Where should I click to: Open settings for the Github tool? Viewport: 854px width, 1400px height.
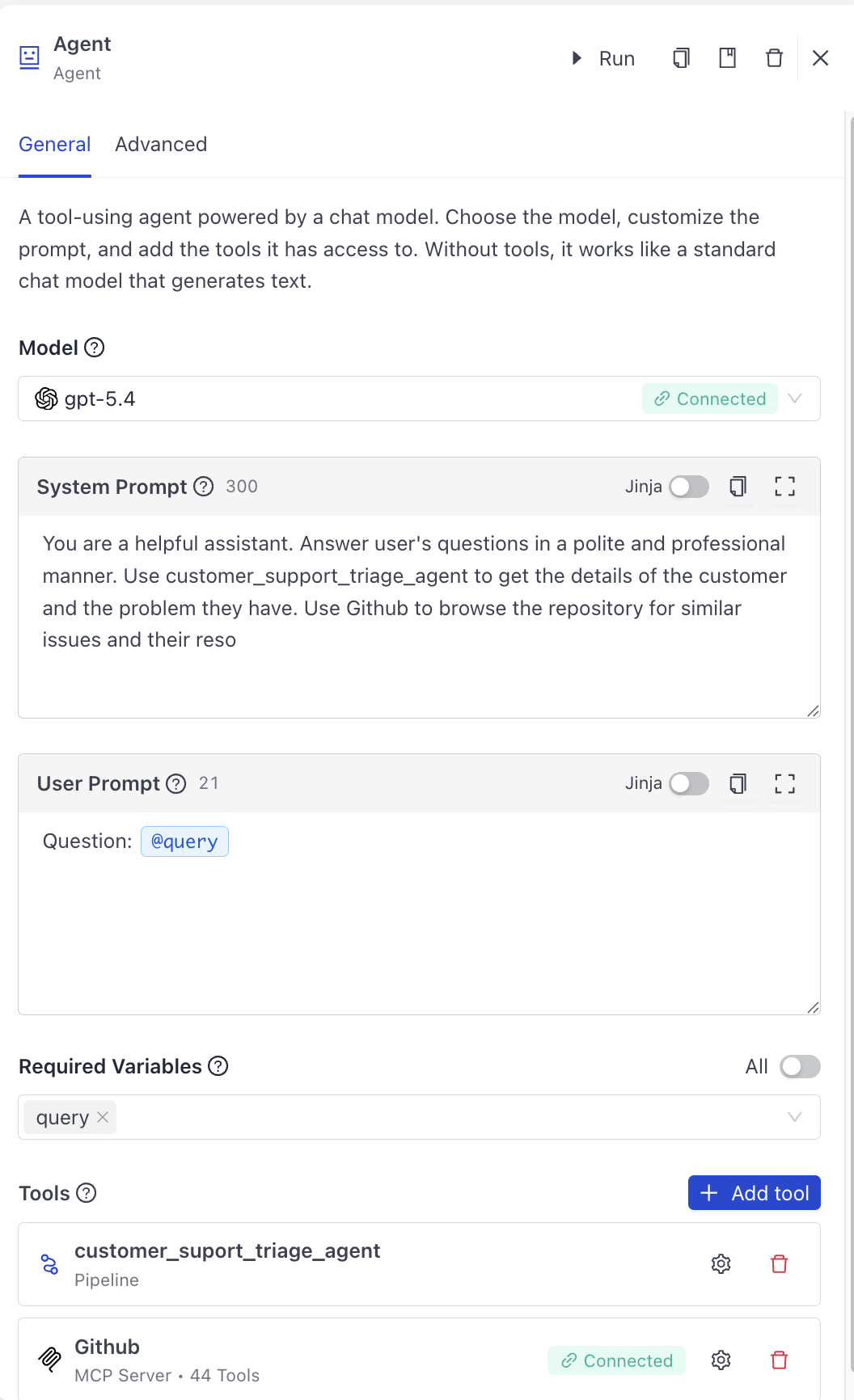721,1360
